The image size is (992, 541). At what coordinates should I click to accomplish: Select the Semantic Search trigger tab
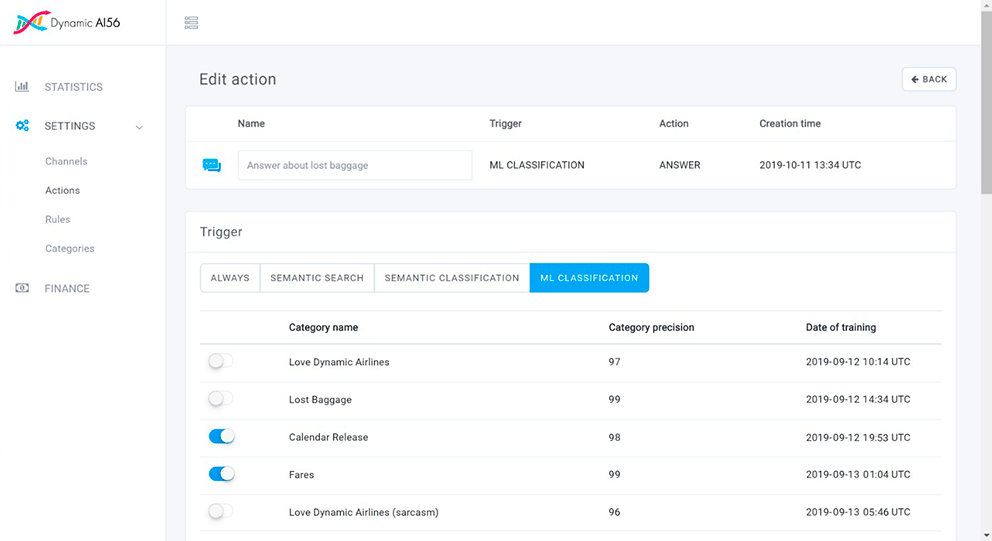pyautogui.click(x=317, y=278)
